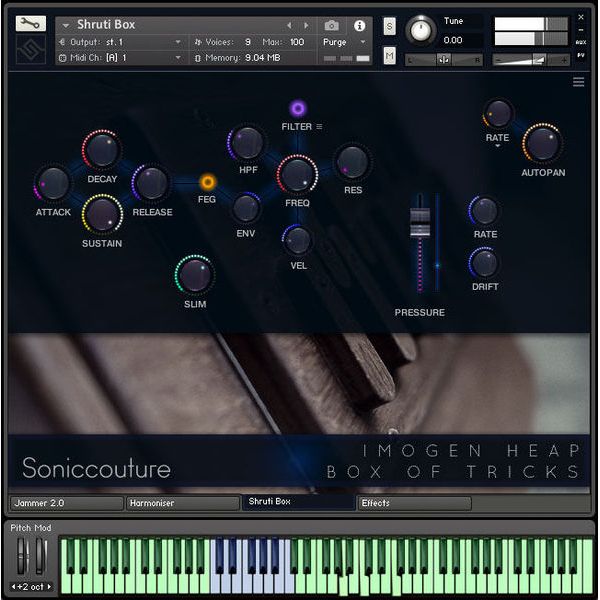Click the blue pressure indicator line slider
This screenshot has height=600, width=600.
coord(437,243)
